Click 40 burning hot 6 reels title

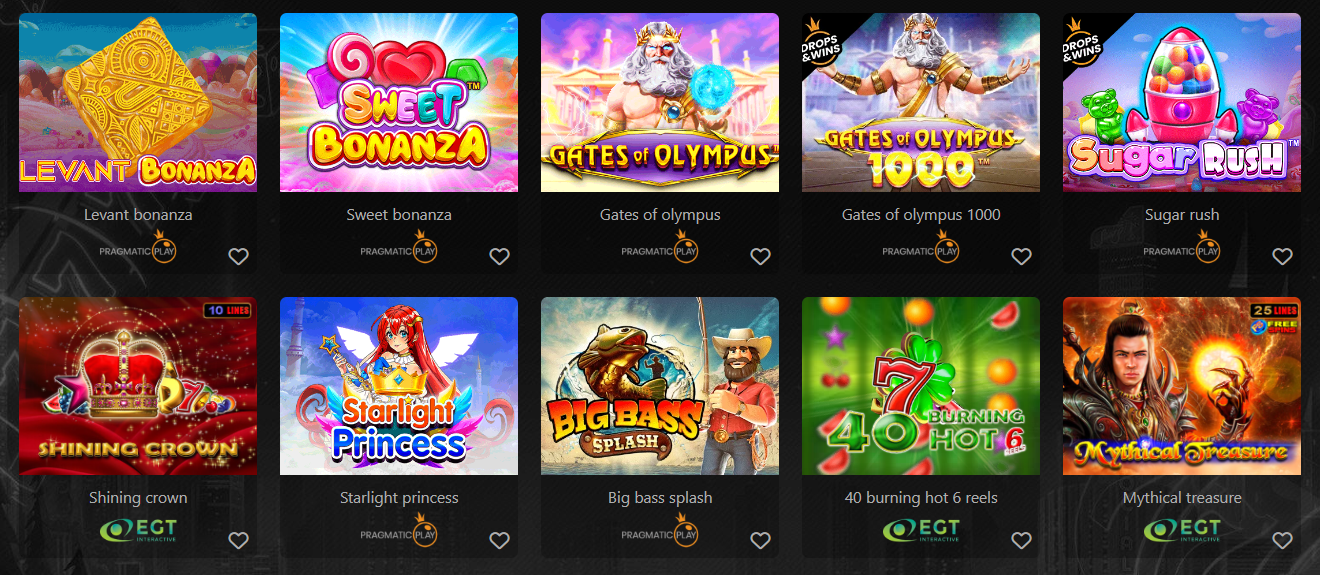(921, 498)
